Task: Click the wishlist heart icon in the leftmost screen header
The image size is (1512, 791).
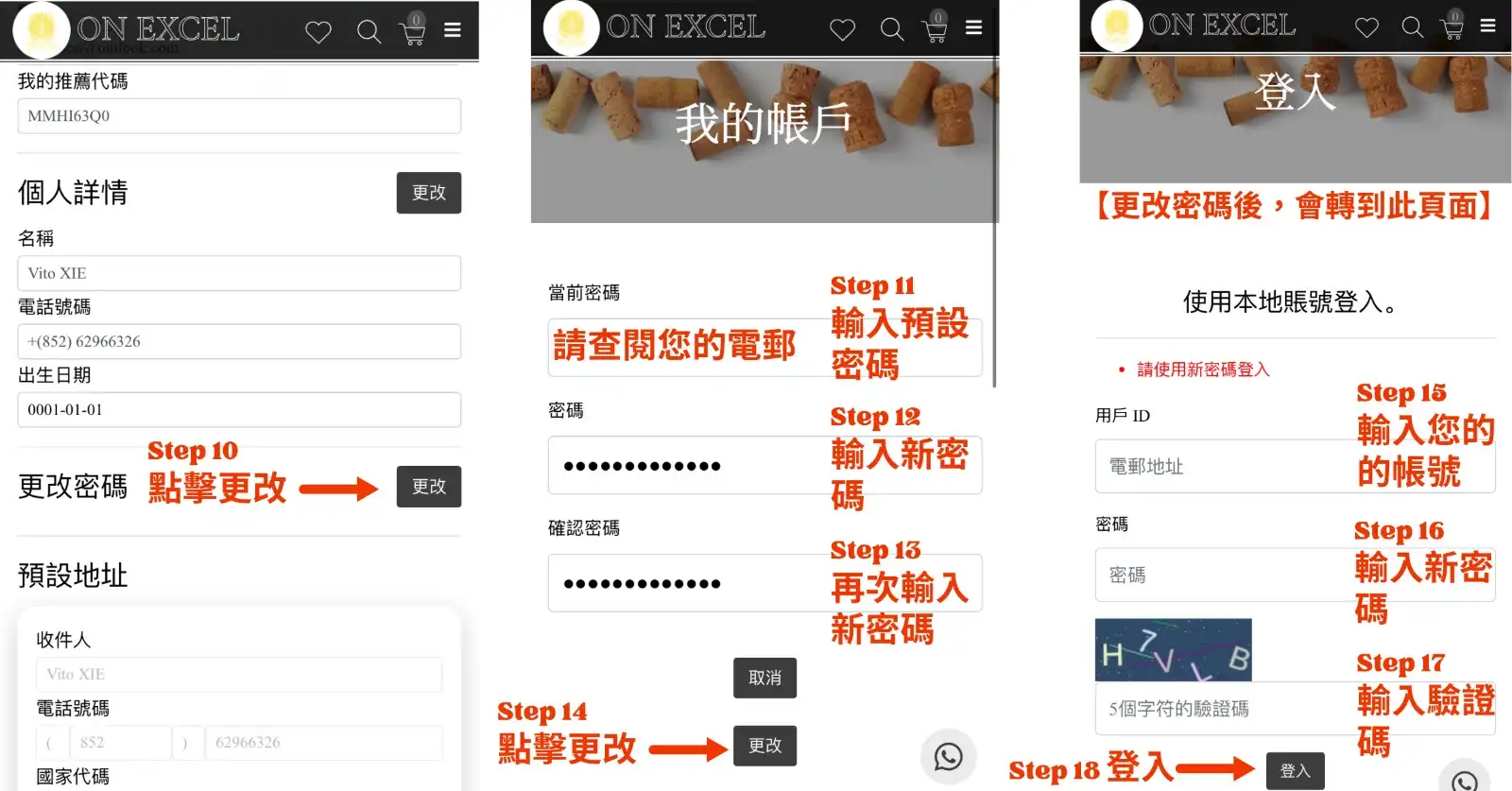Action: 318,32
